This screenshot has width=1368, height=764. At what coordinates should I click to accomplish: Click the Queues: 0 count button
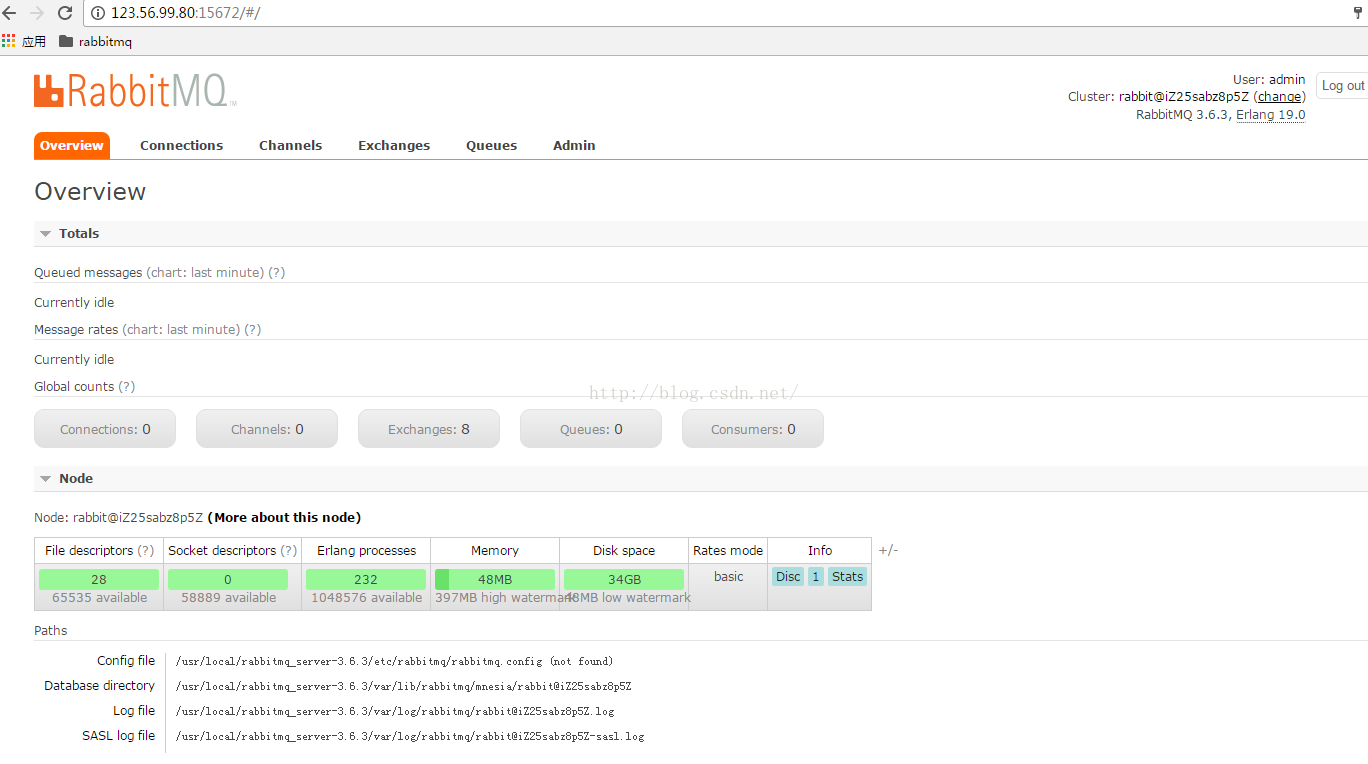click(591, 428)
